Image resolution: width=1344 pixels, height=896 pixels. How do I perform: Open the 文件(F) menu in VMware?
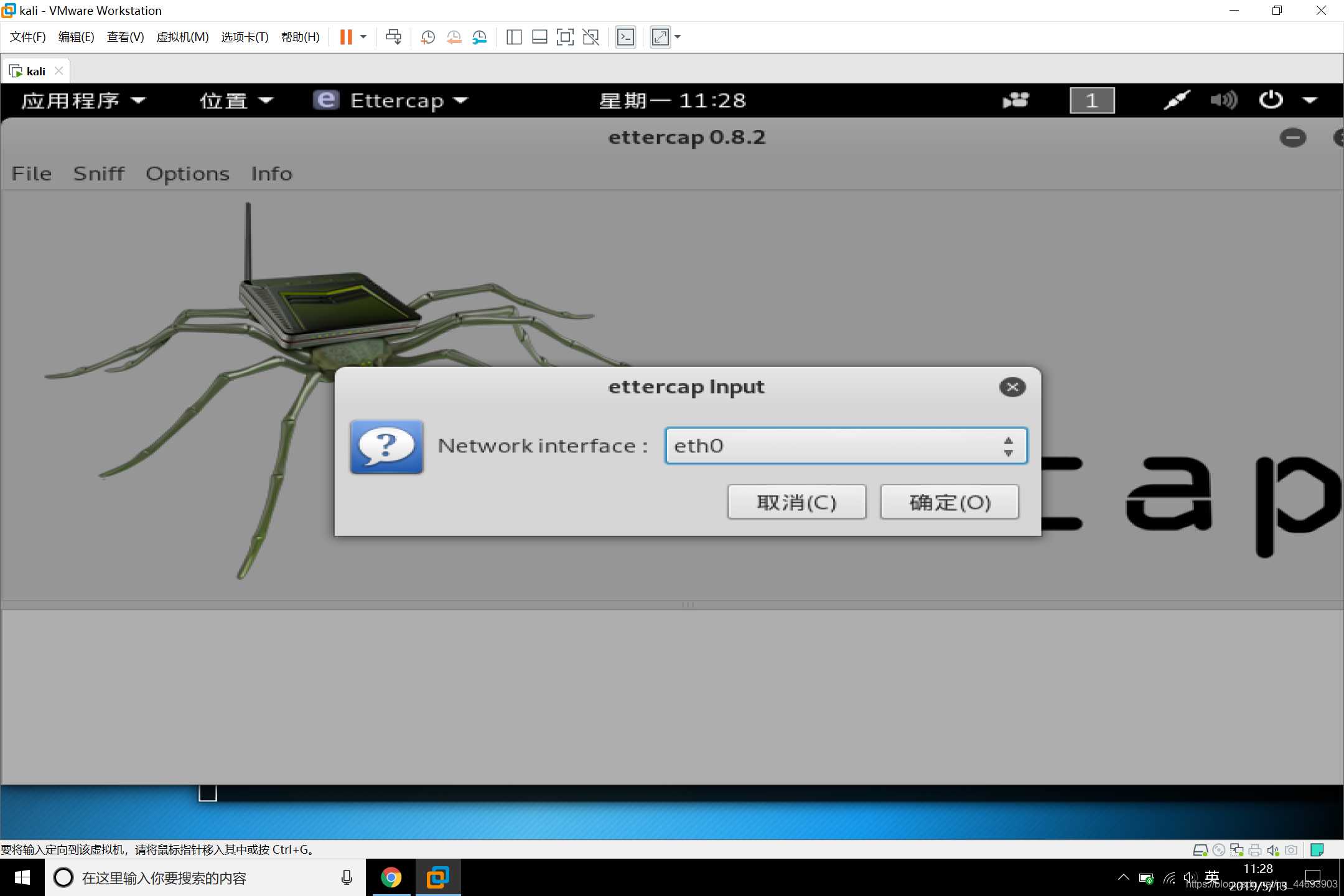tap(27, 37)
